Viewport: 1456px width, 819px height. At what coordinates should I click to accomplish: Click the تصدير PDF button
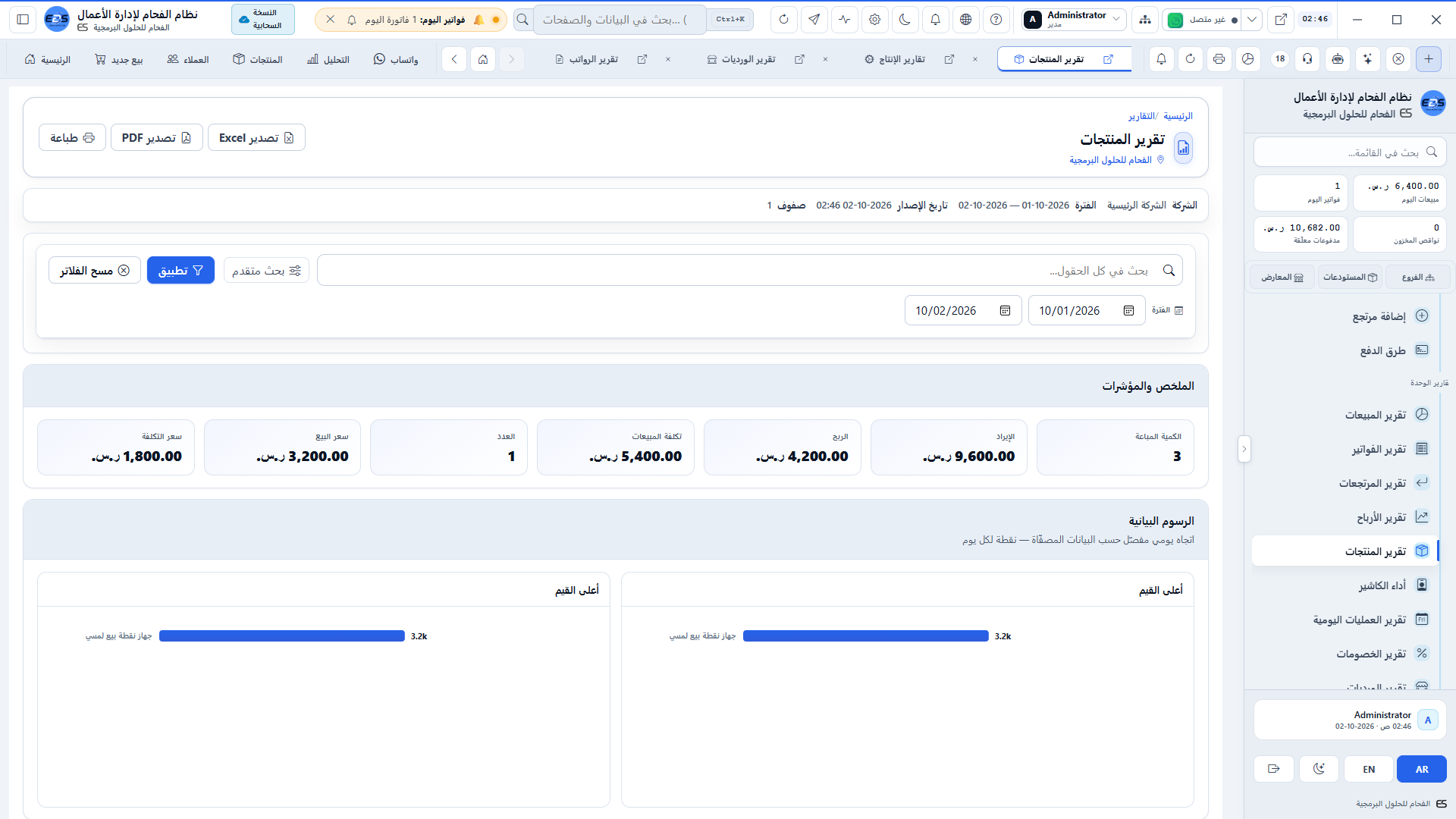pyautogui.click(x=157, y=137)
